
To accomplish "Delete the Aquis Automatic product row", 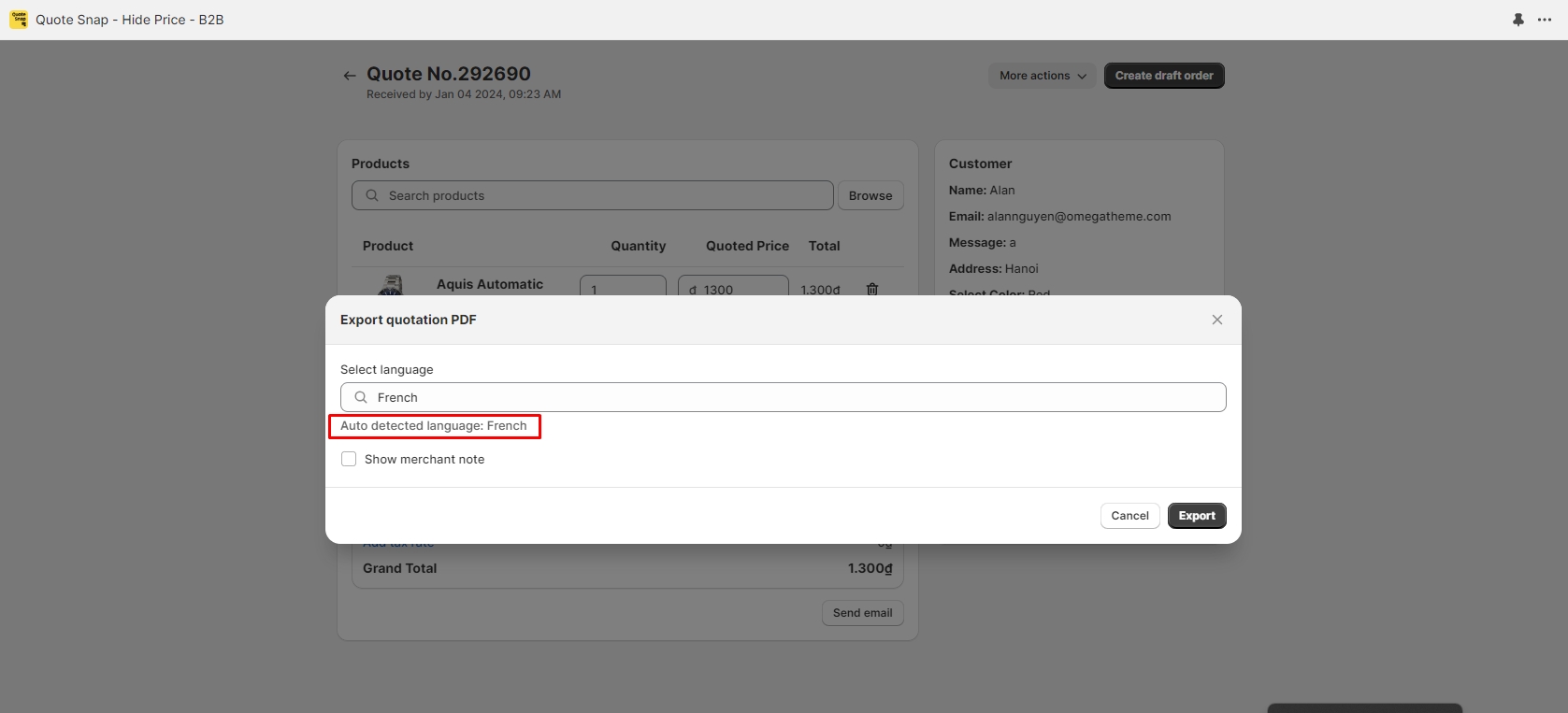I will click(871, 289).
